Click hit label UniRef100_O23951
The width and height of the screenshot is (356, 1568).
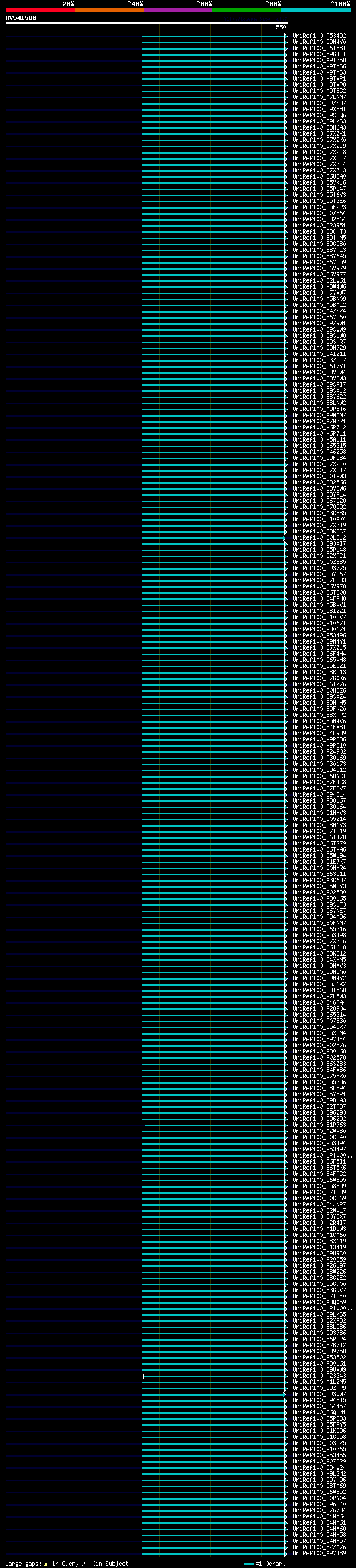319,226
